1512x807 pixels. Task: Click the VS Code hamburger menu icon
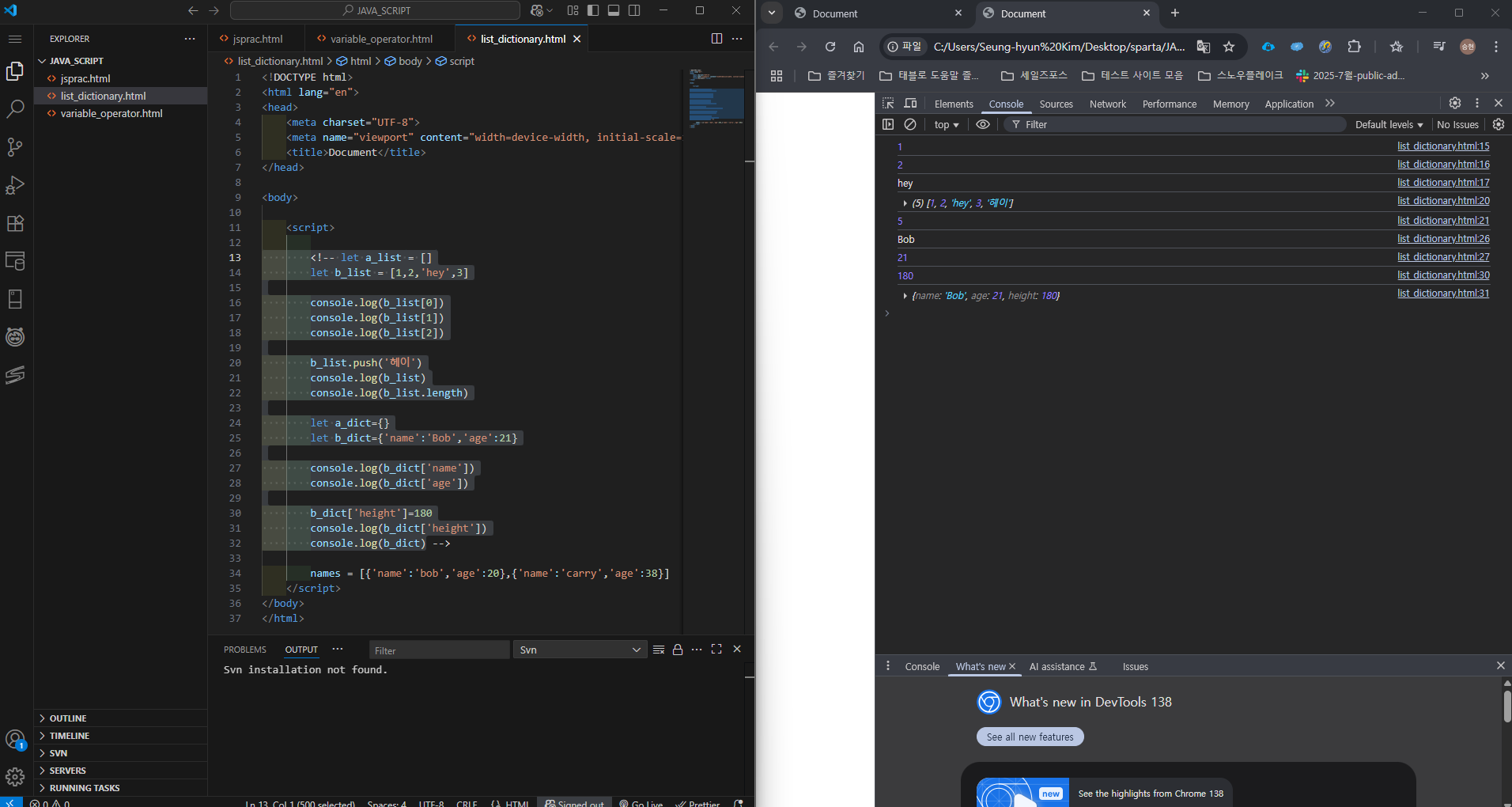pyautogui.click(x=15, y=39)
